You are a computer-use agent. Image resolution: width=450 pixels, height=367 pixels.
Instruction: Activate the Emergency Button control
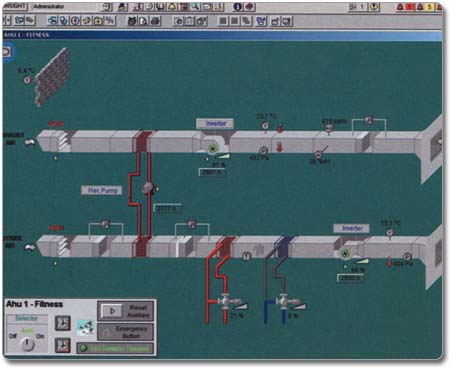(x=126, y=332)
